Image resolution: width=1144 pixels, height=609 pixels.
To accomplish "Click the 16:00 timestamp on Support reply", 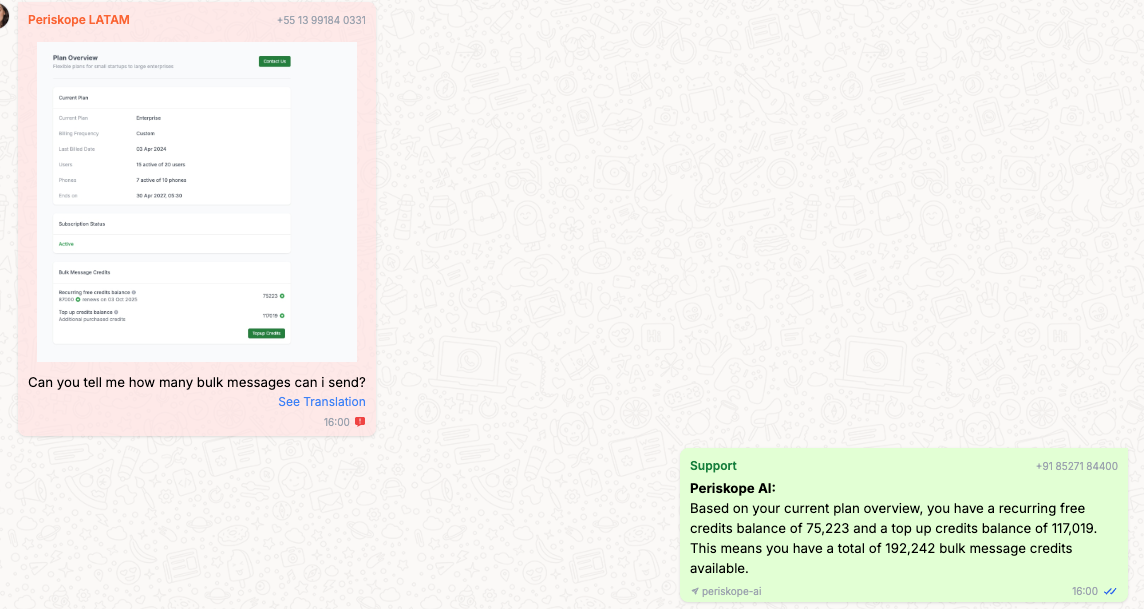I will (x=1084, y=591).
